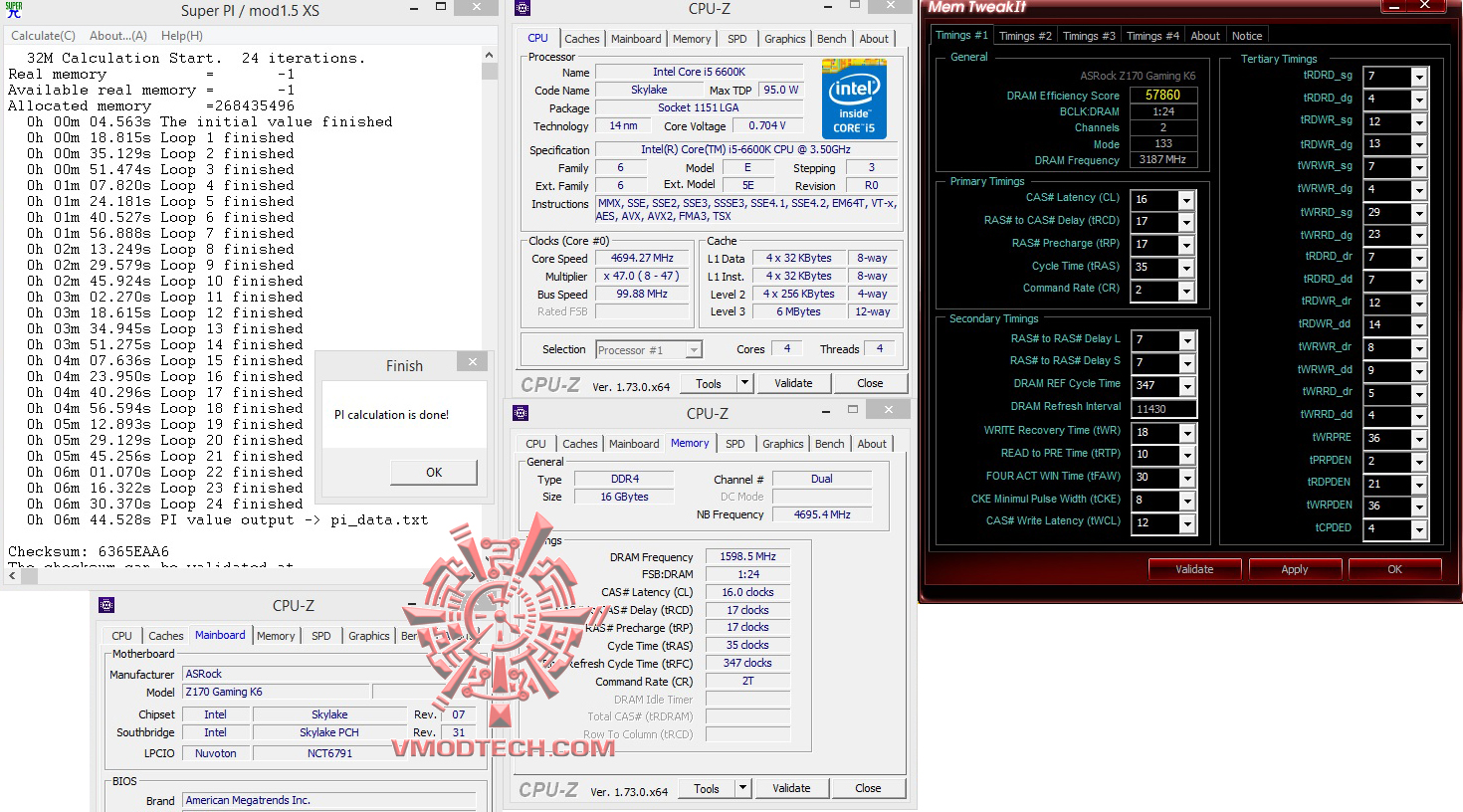Image resolution: width=1463 pixels, height=812 pixels.
Task: Click Close button in CPU-Z Memory window
Action: (x=868, y=788)
